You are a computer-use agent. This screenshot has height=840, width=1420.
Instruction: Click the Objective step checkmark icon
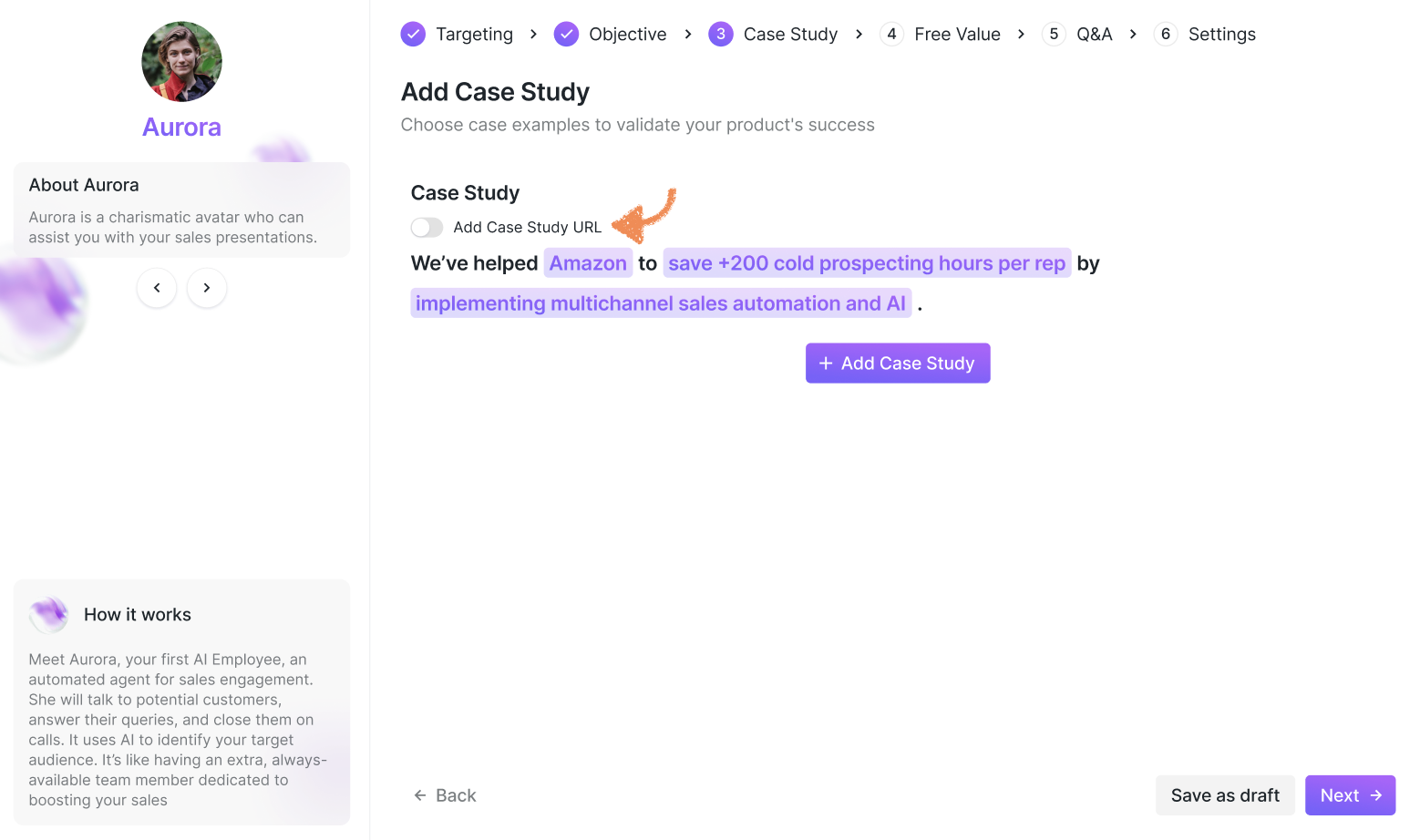[x=566, y=35]
